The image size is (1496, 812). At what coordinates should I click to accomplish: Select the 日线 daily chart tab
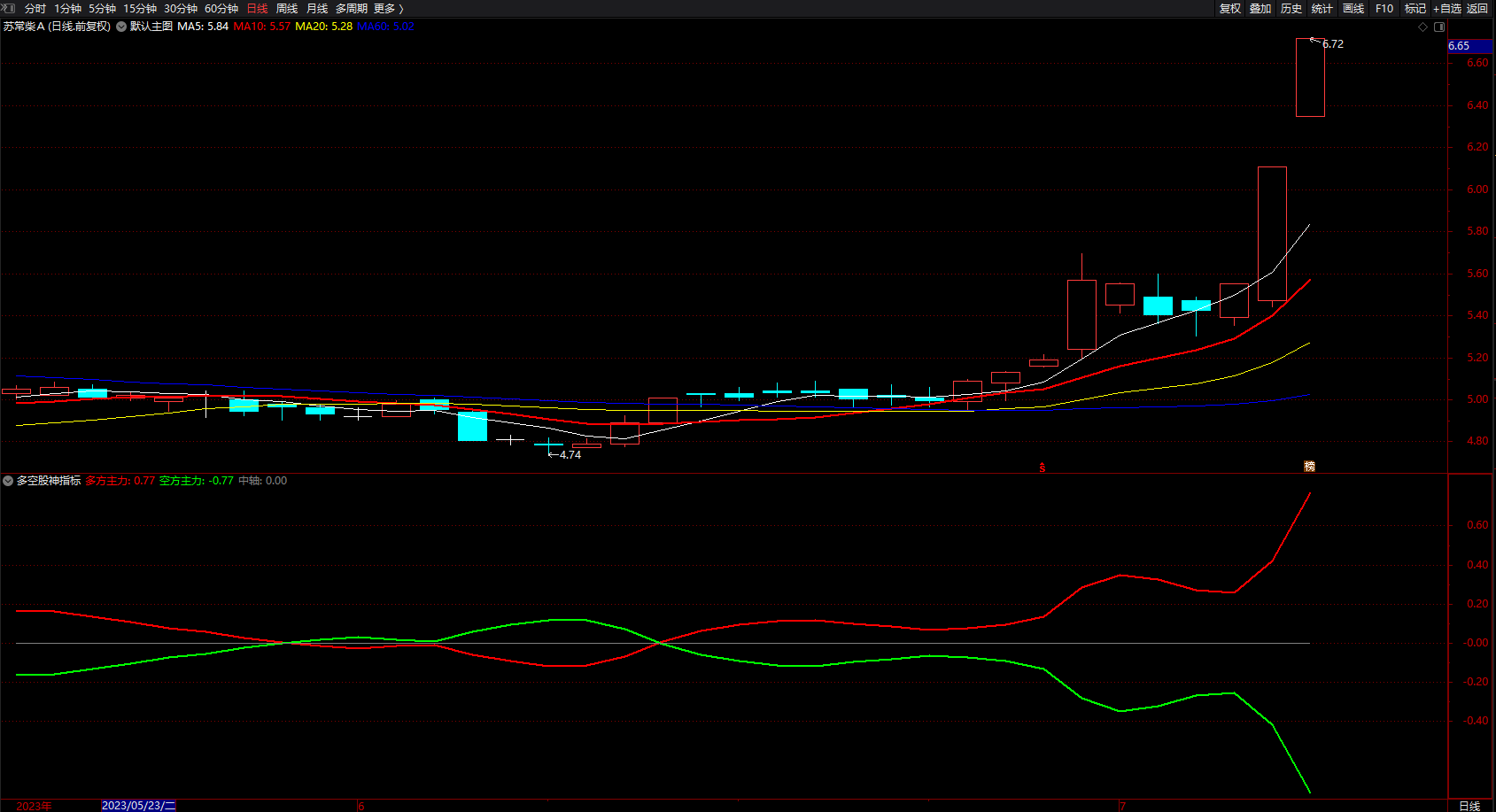[257, 8]
